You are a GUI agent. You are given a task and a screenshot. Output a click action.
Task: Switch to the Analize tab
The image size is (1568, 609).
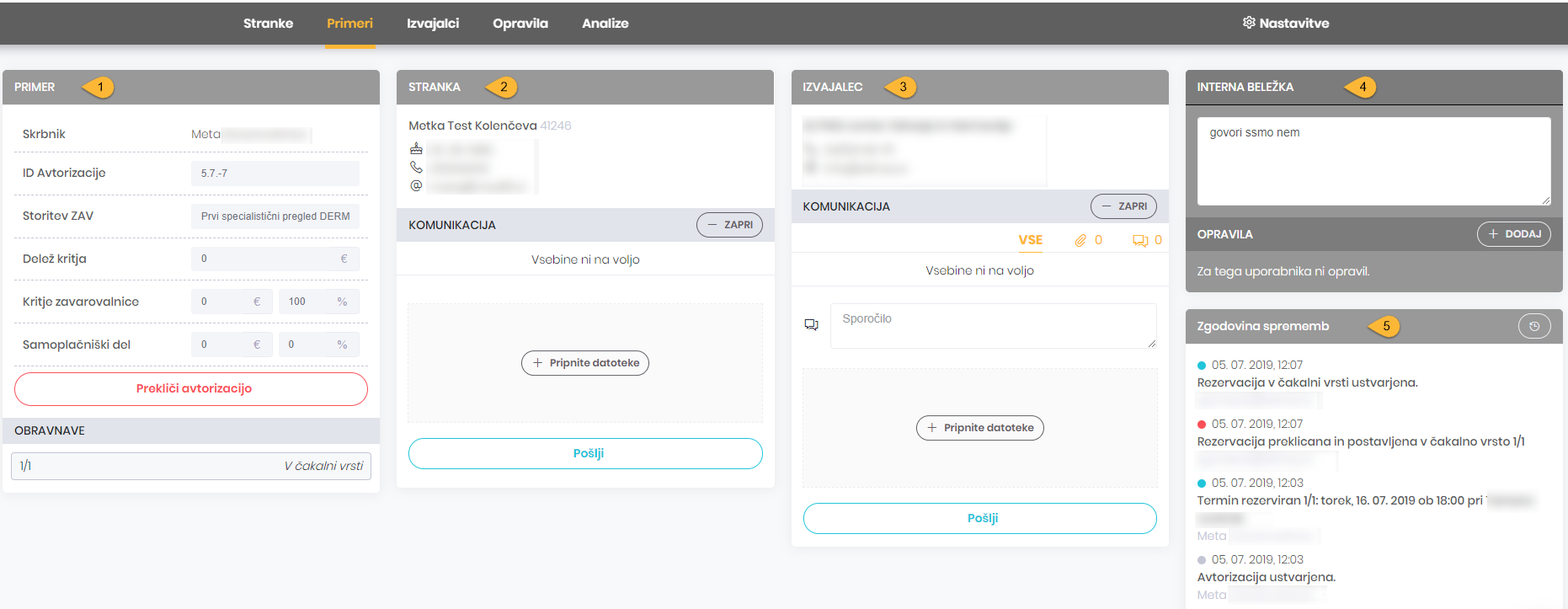coord(605,24)
